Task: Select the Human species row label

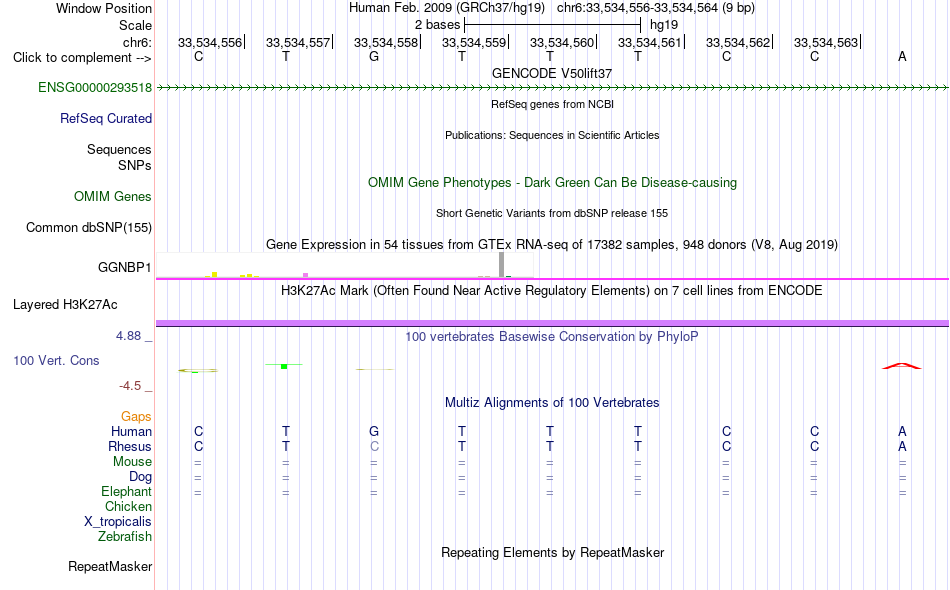Action: pos(131,431)
